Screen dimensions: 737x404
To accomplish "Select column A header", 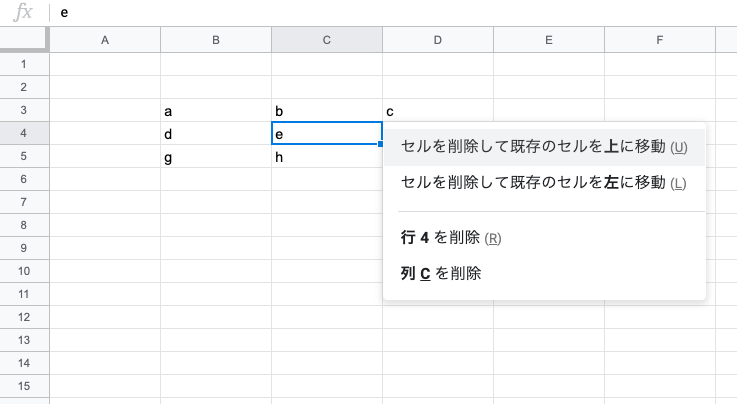I will (x=105, y=40).
